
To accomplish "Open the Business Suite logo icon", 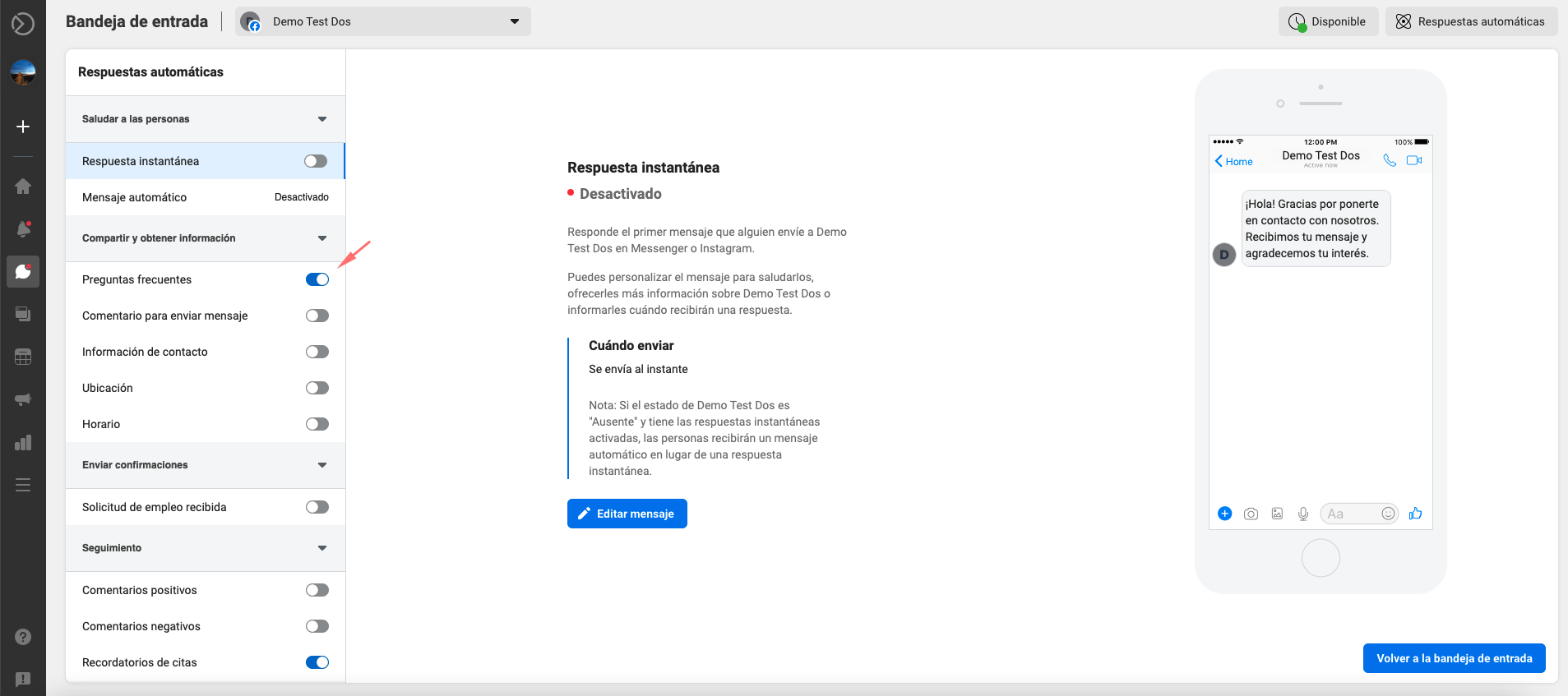I will (x=23, y=23).
